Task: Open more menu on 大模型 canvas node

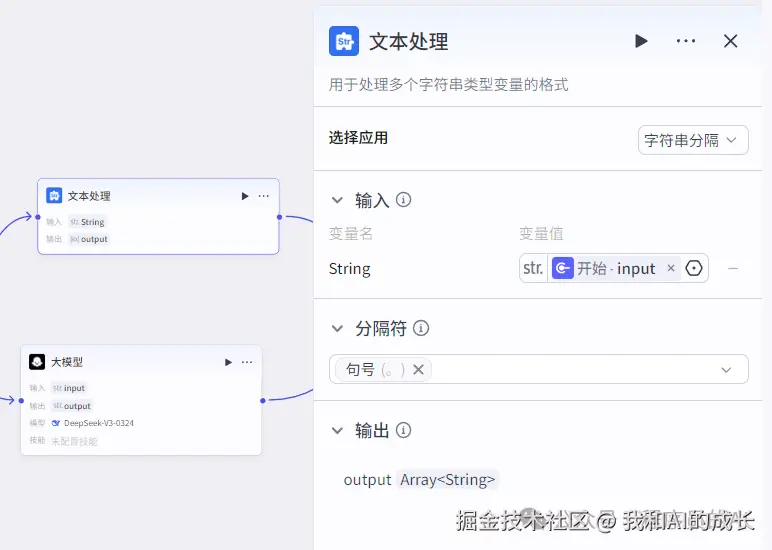Action: pos(247,362)
